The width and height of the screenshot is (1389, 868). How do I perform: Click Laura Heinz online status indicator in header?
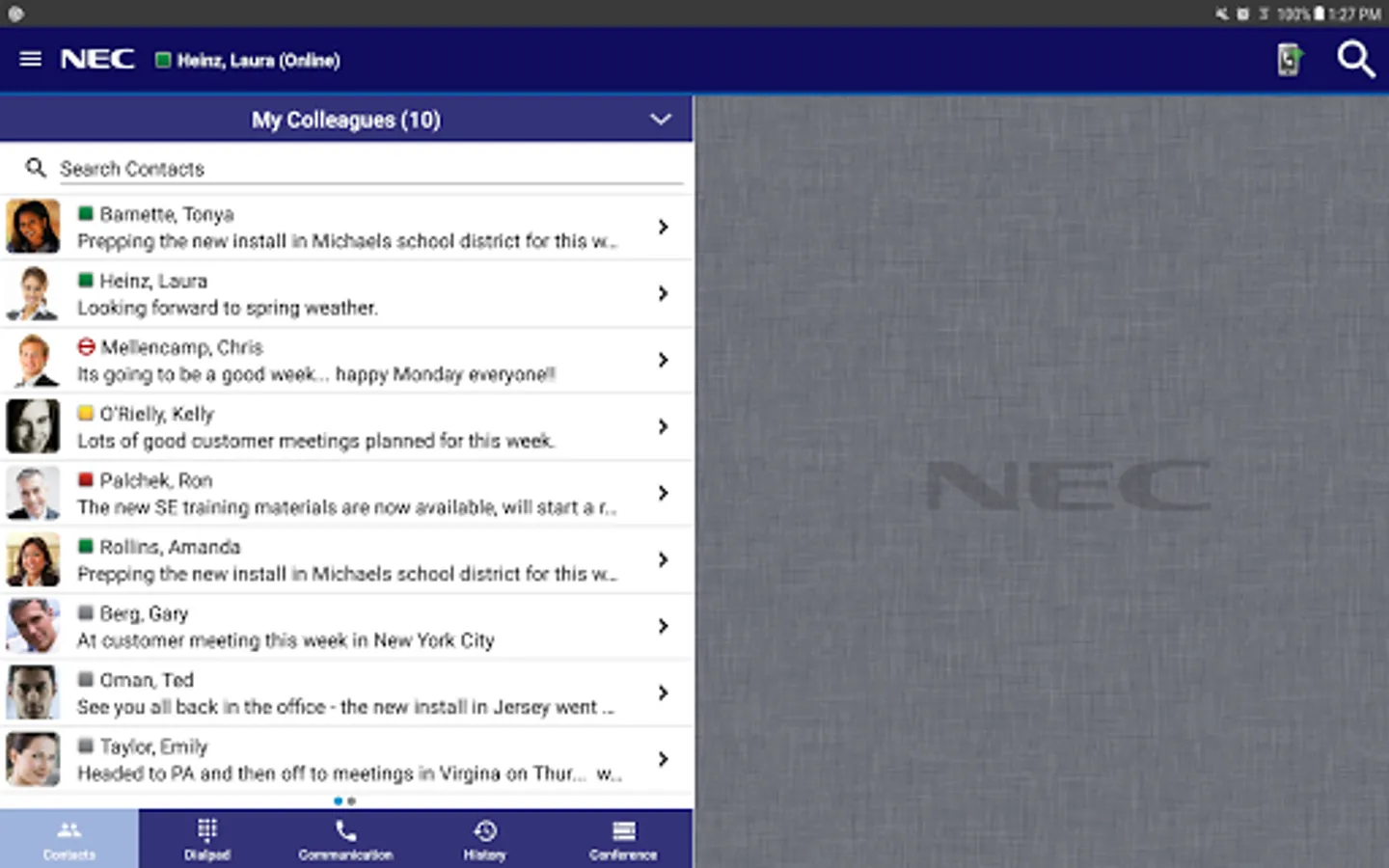[163, 60]
